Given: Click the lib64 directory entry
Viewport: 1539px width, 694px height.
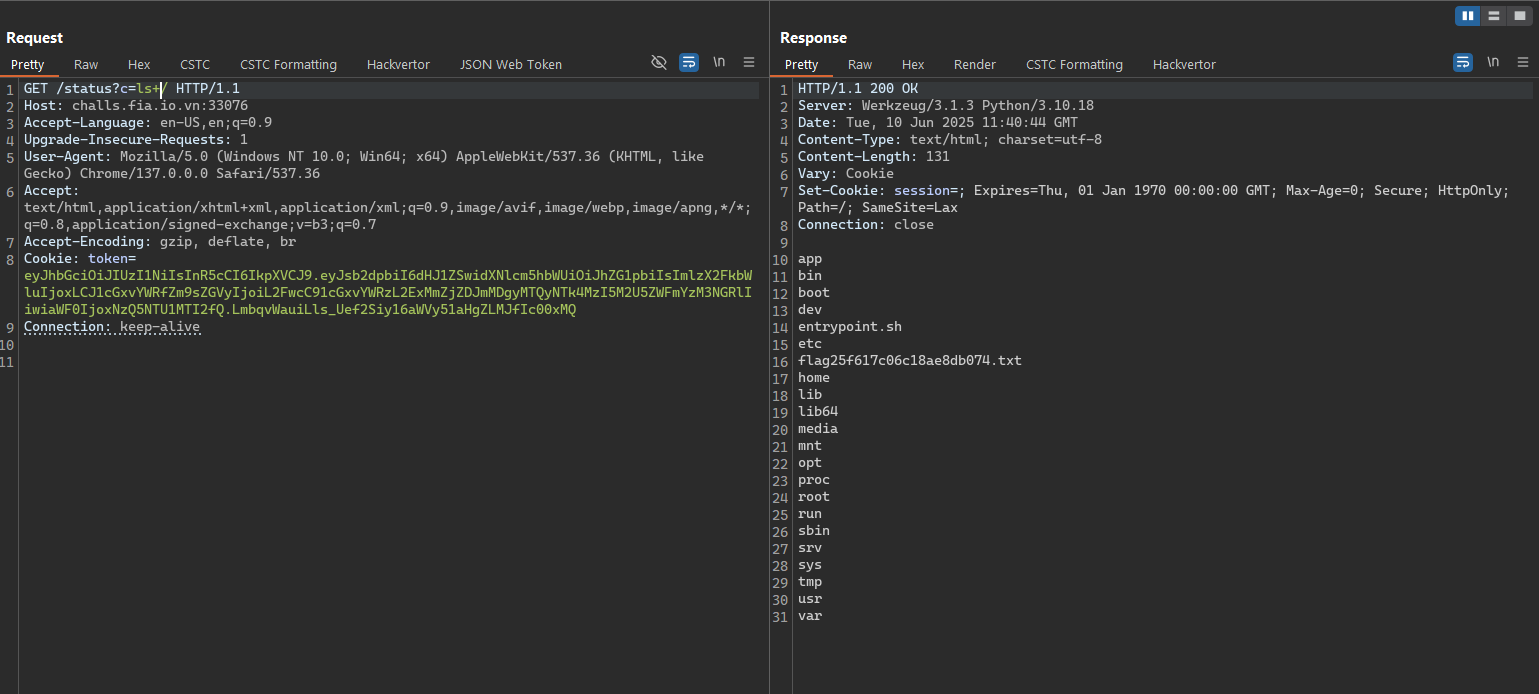Looking at the screenshot, I should click(818, 411).
